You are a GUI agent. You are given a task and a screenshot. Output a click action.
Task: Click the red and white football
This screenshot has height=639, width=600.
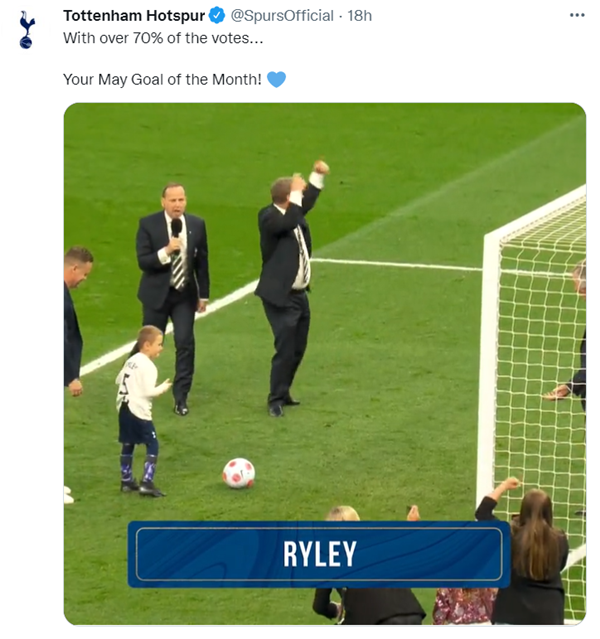point(239,473)
